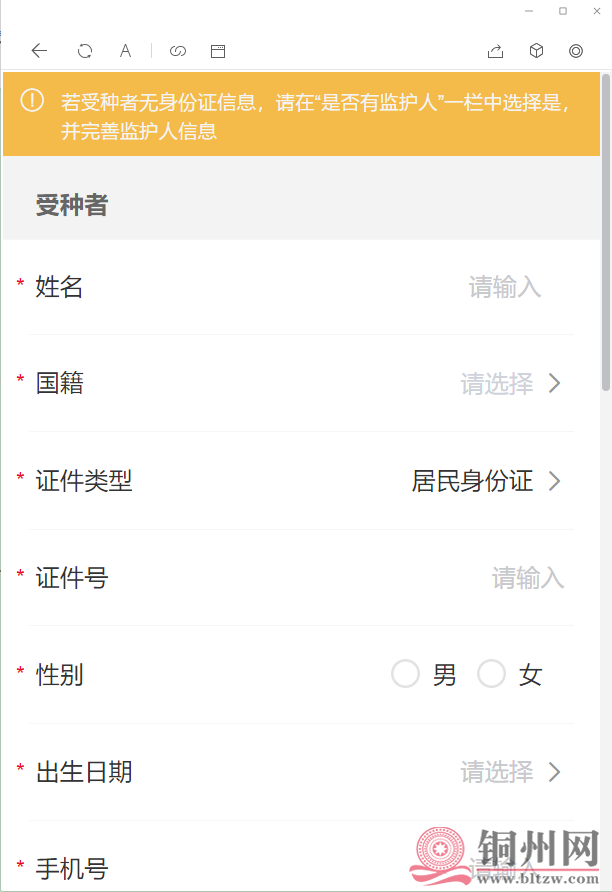Open text size settings via the A icon
The image size is (612, 892).
tap(126, 50)
